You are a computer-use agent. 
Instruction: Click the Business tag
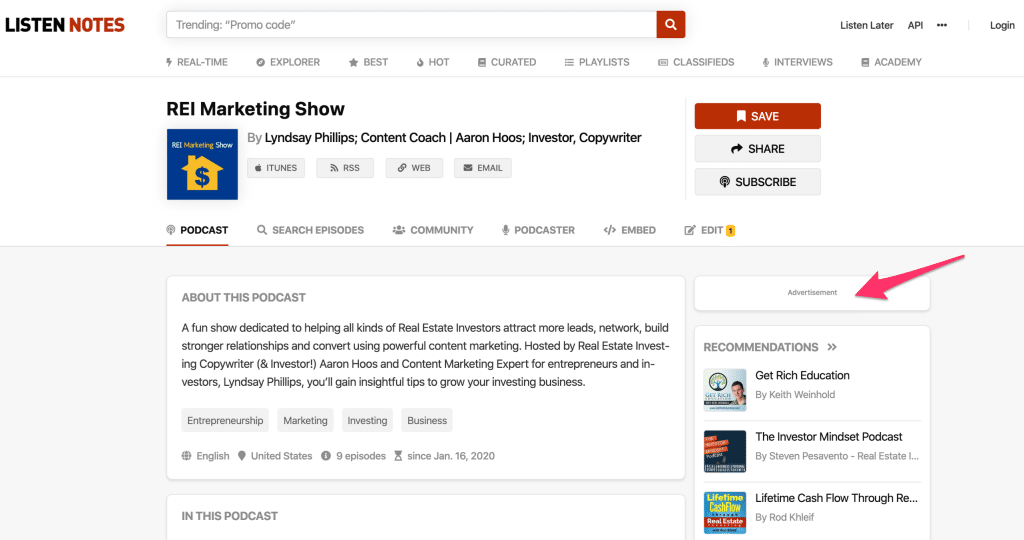(x=427, y=421)
